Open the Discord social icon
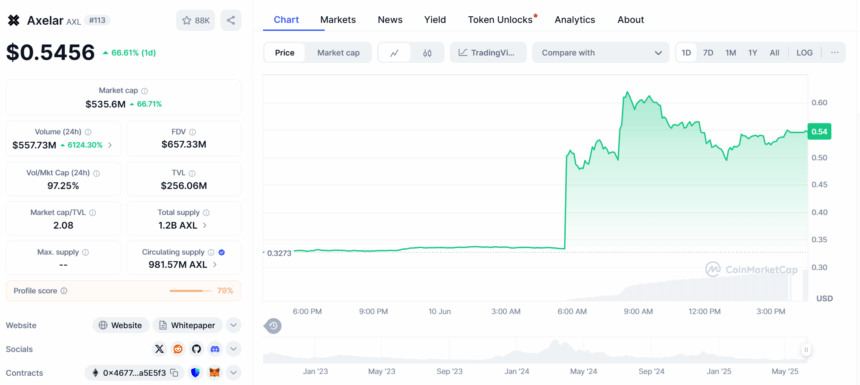Screen dimensions: 860x385 215,349
